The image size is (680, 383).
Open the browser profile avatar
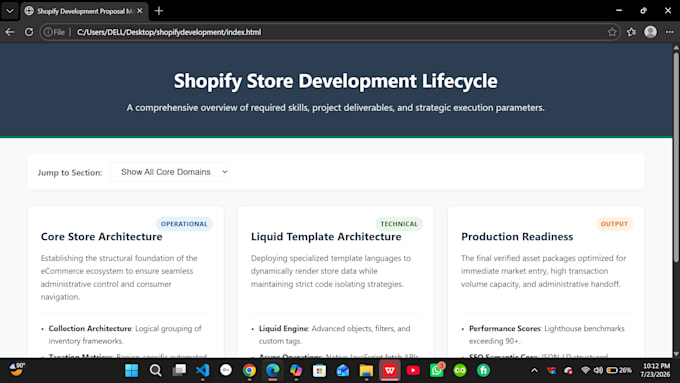coord(651,32)
